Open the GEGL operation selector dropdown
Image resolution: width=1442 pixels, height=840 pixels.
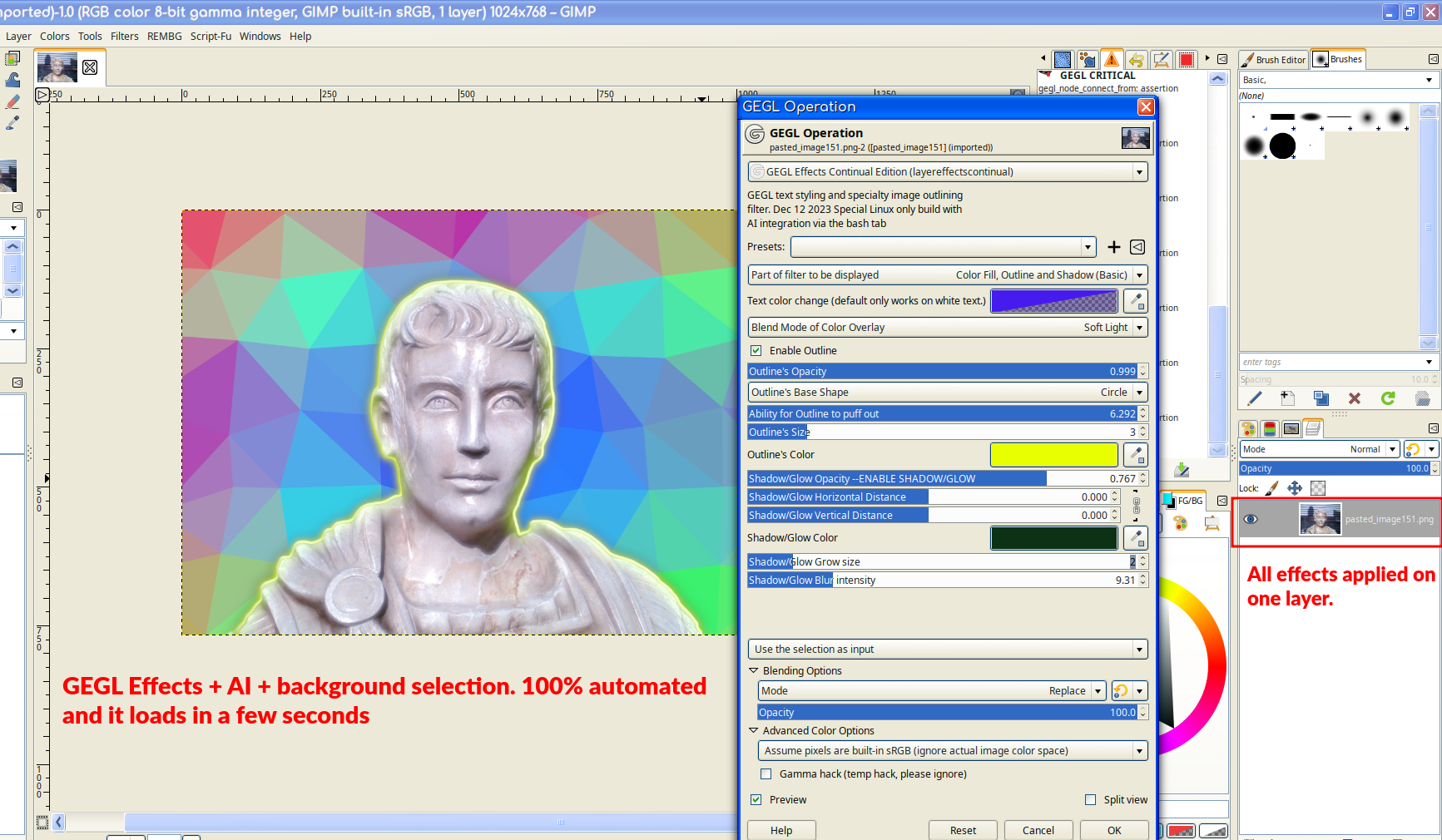point(948,172)
